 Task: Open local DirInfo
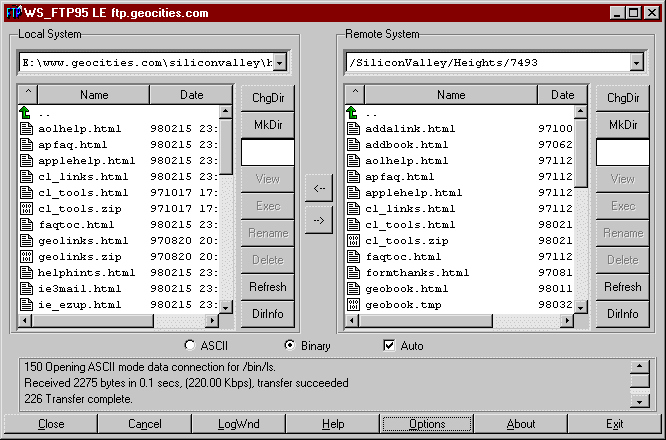click(x=268, y=314)
